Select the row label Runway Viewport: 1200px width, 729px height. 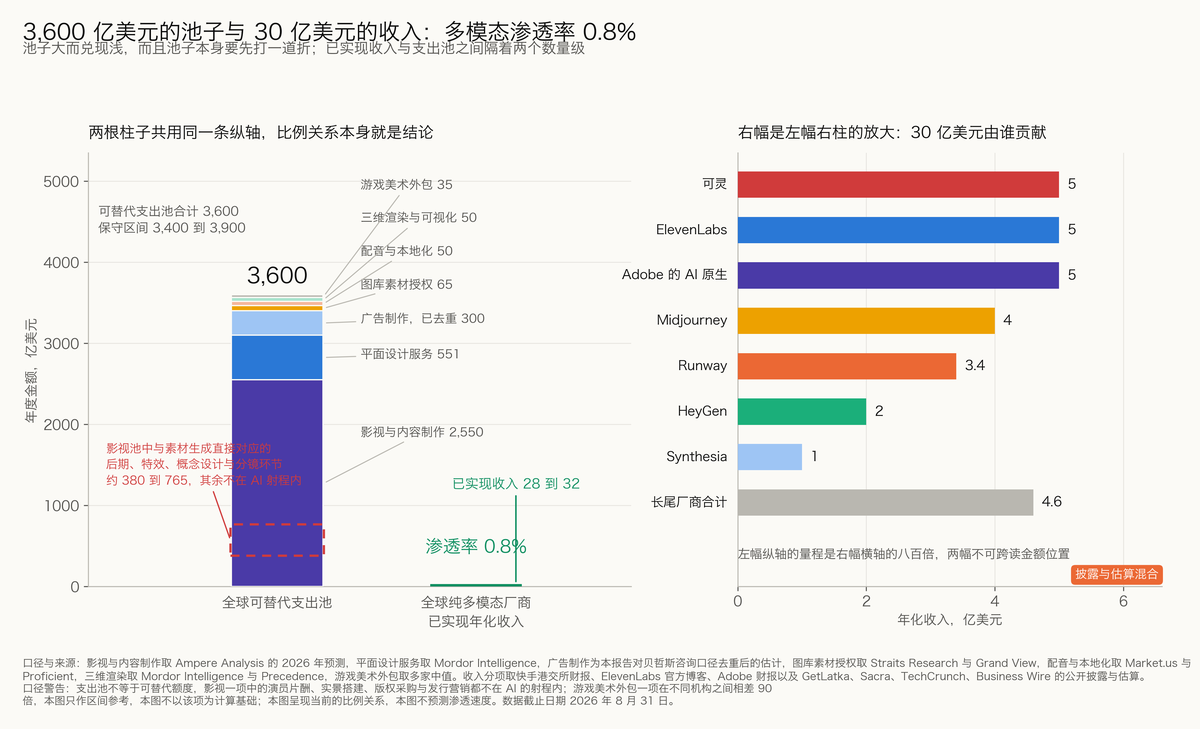click(x=703, y=366)
